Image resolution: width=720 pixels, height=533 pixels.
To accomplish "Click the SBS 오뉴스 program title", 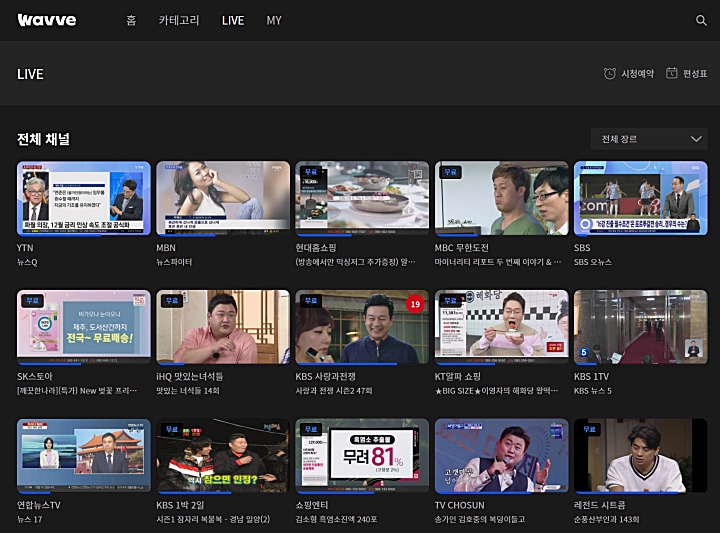I will click(593, 262).
